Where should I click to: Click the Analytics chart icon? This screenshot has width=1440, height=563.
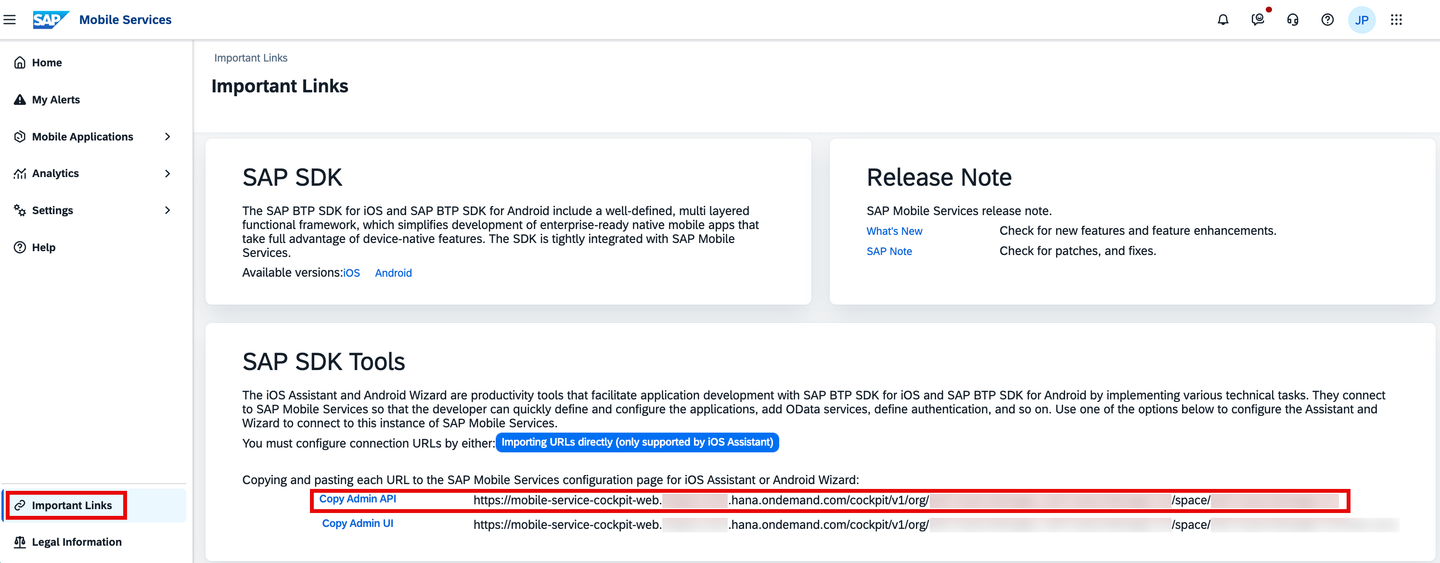pyautogui.click(x=20, y=173)
